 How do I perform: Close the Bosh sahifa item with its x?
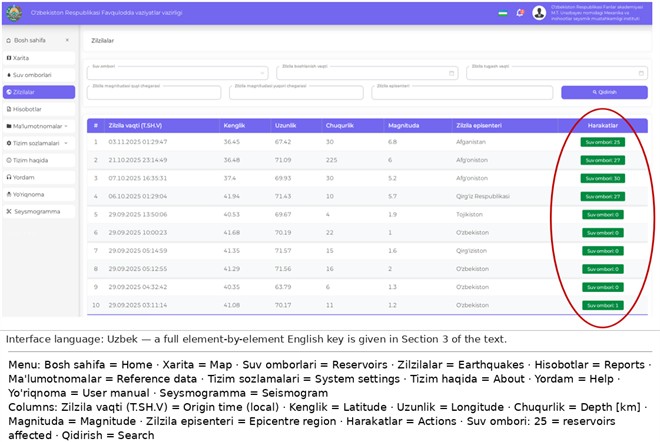point(67,40)
